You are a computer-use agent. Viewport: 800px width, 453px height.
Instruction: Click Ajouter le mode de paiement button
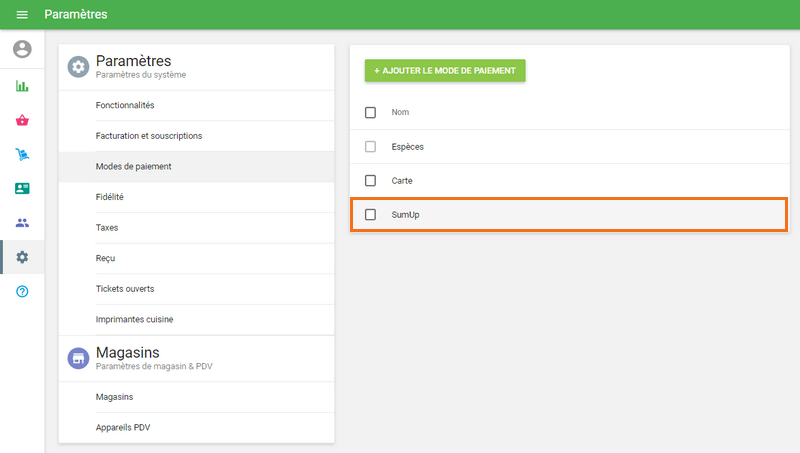pos(445,70)
